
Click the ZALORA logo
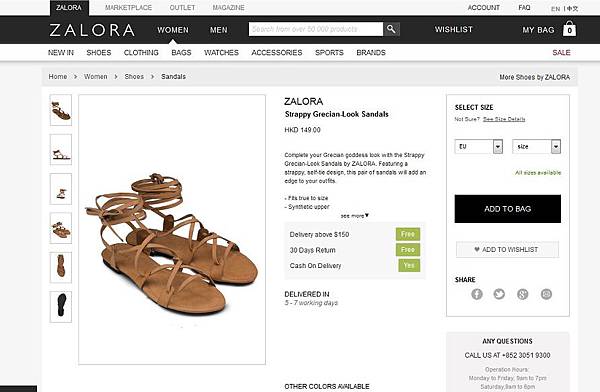[92, 30]
